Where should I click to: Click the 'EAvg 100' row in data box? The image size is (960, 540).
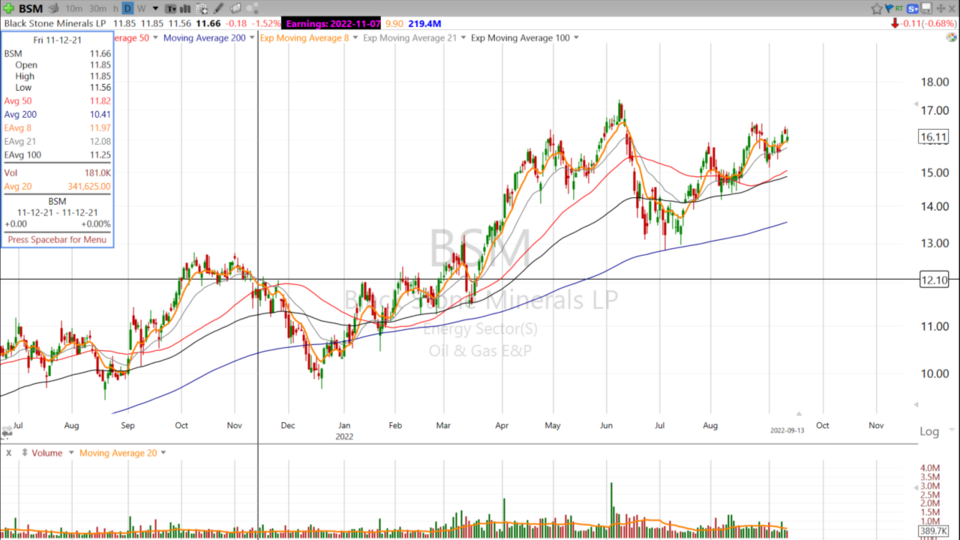[x=57, y=155]
